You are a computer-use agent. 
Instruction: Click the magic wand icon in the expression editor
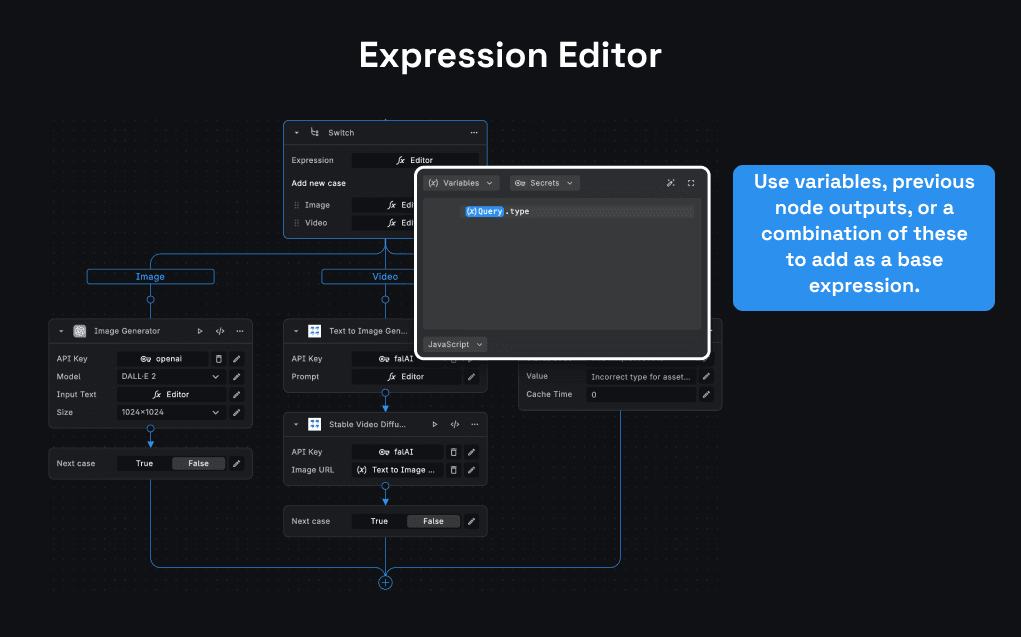[671, 182]
